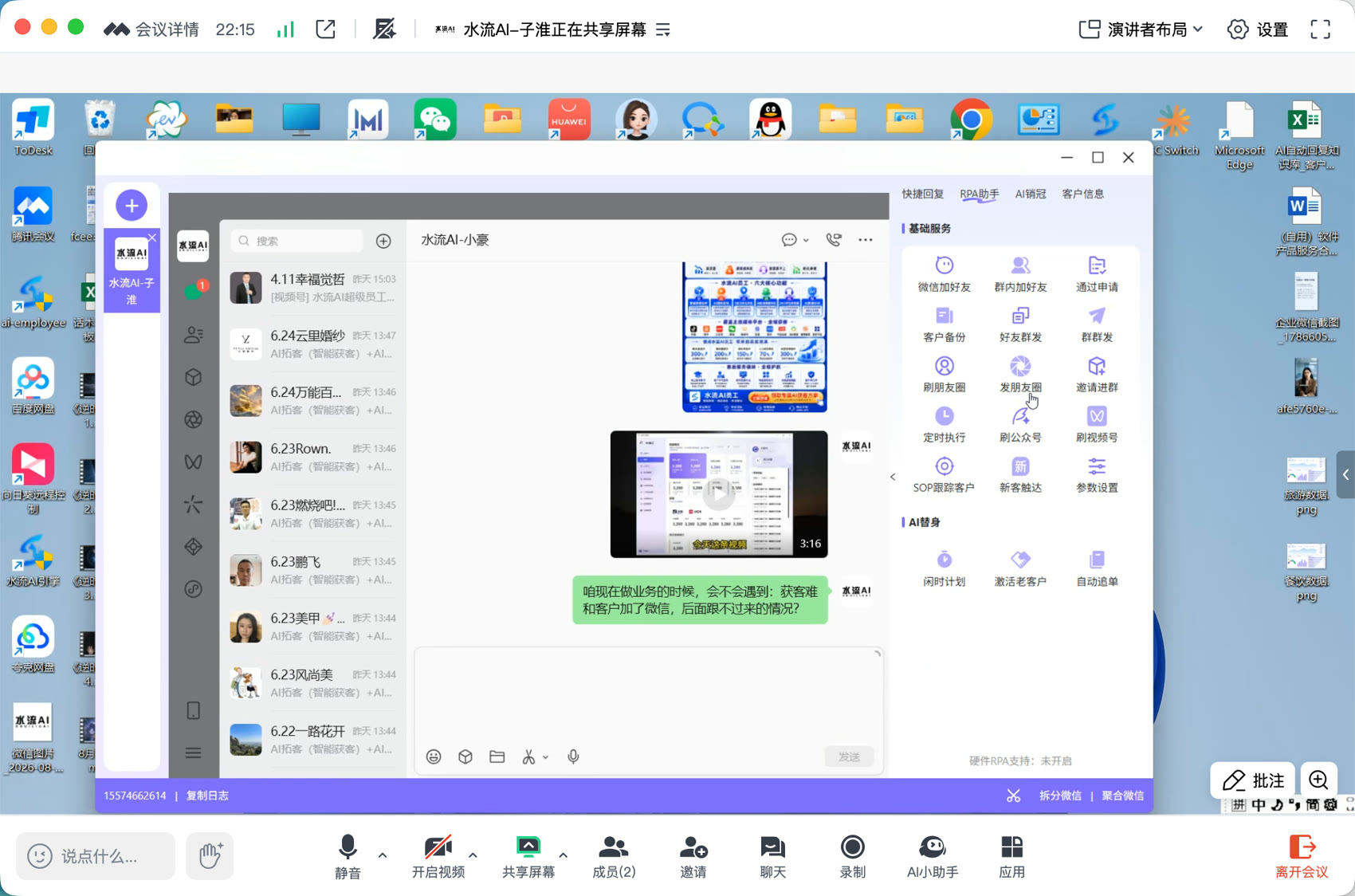
Task: Open the 刷视频号 function
Action: tap(1097, 424)
